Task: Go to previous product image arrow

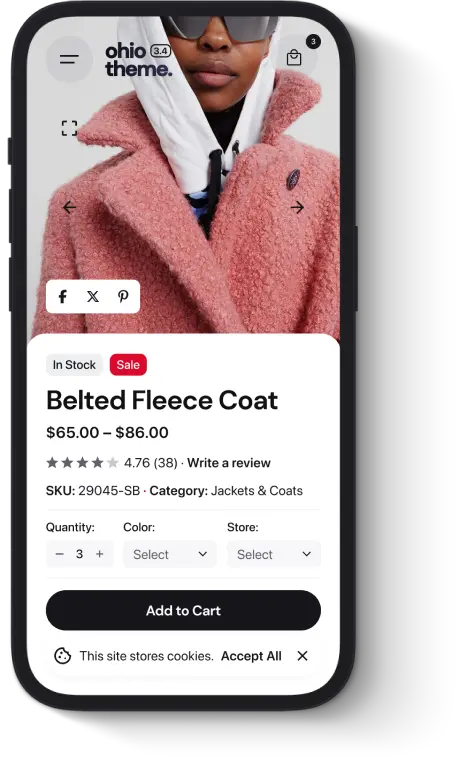Action: (x=69, y=207)
